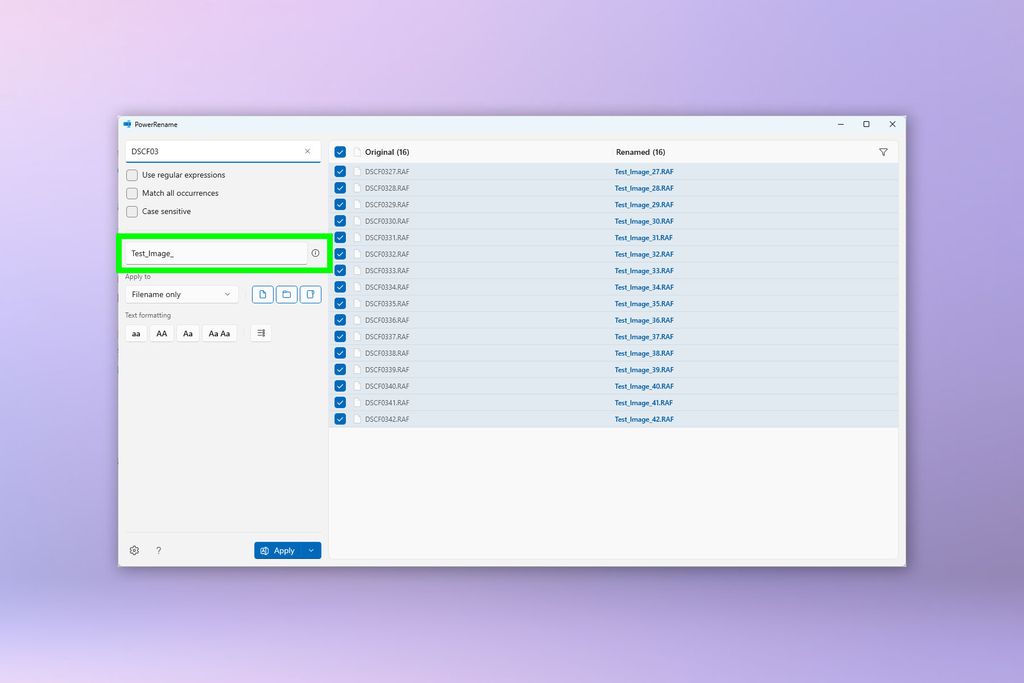
Task: Open the Filename only dropdown
Action: click(x=181, y=294)
